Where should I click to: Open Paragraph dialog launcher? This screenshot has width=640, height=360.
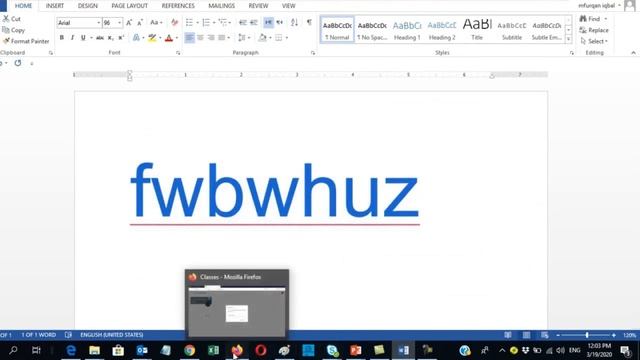313,53
